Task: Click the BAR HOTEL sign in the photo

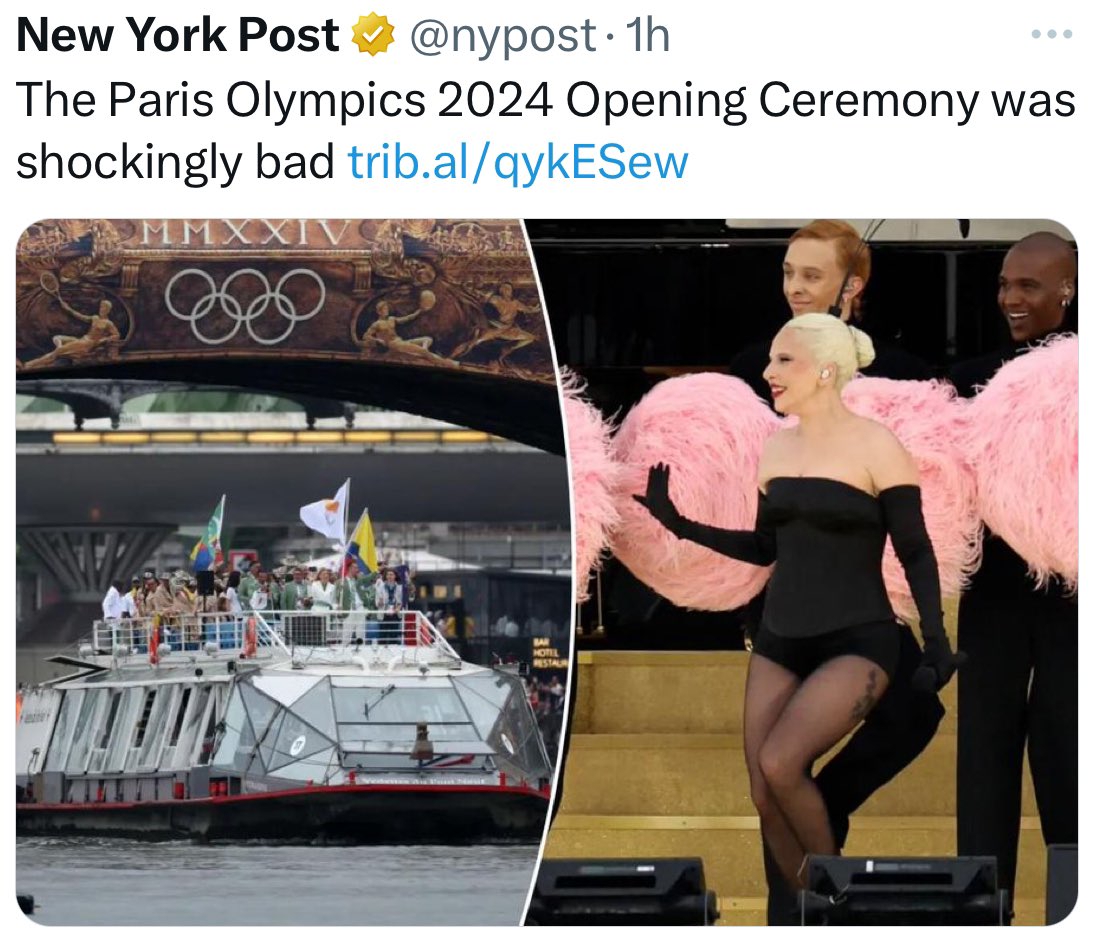Action: (547, 653)
